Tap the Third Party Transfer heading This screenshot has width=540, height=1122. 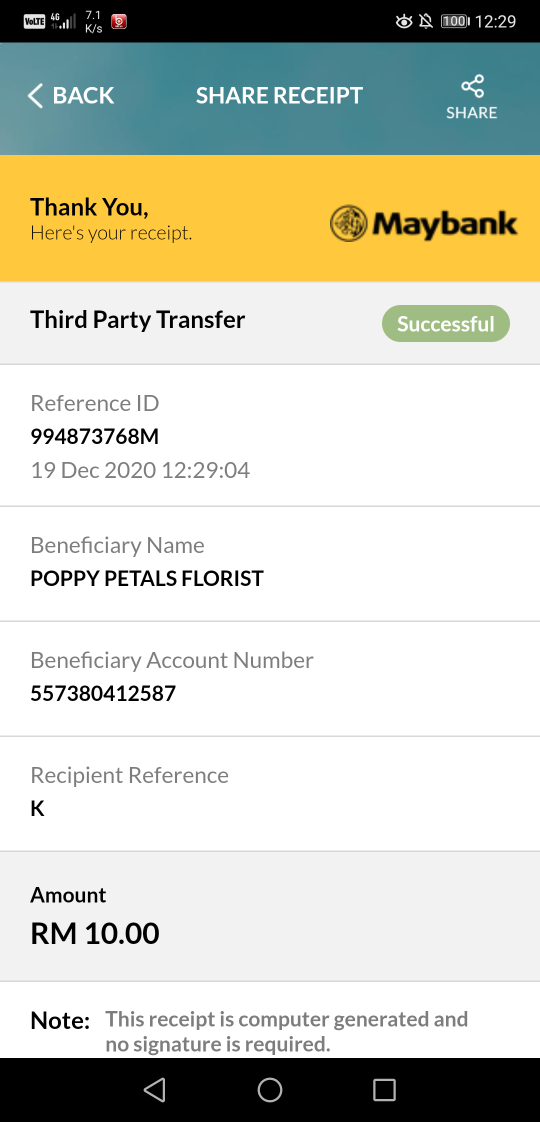[x=137, y=319]
